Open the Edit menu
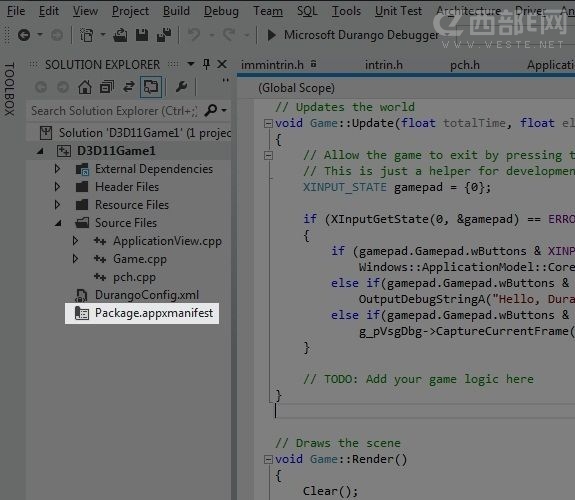This screenshot has height=500, width=575. pyautogui.click(x=49, y=11)
